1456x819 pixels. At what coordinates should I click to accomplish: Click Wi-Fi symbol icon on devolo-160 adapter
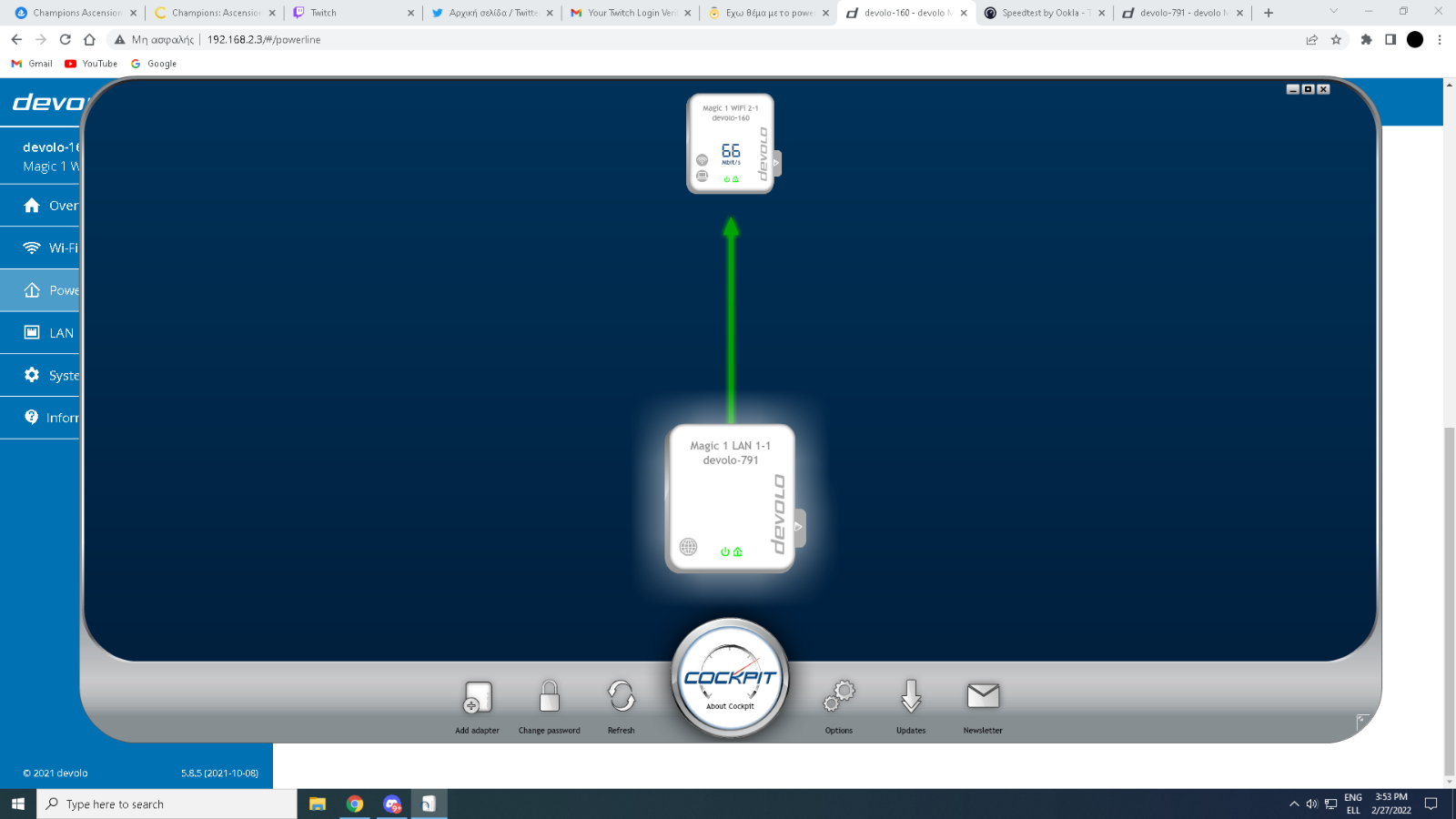(702, 160)
